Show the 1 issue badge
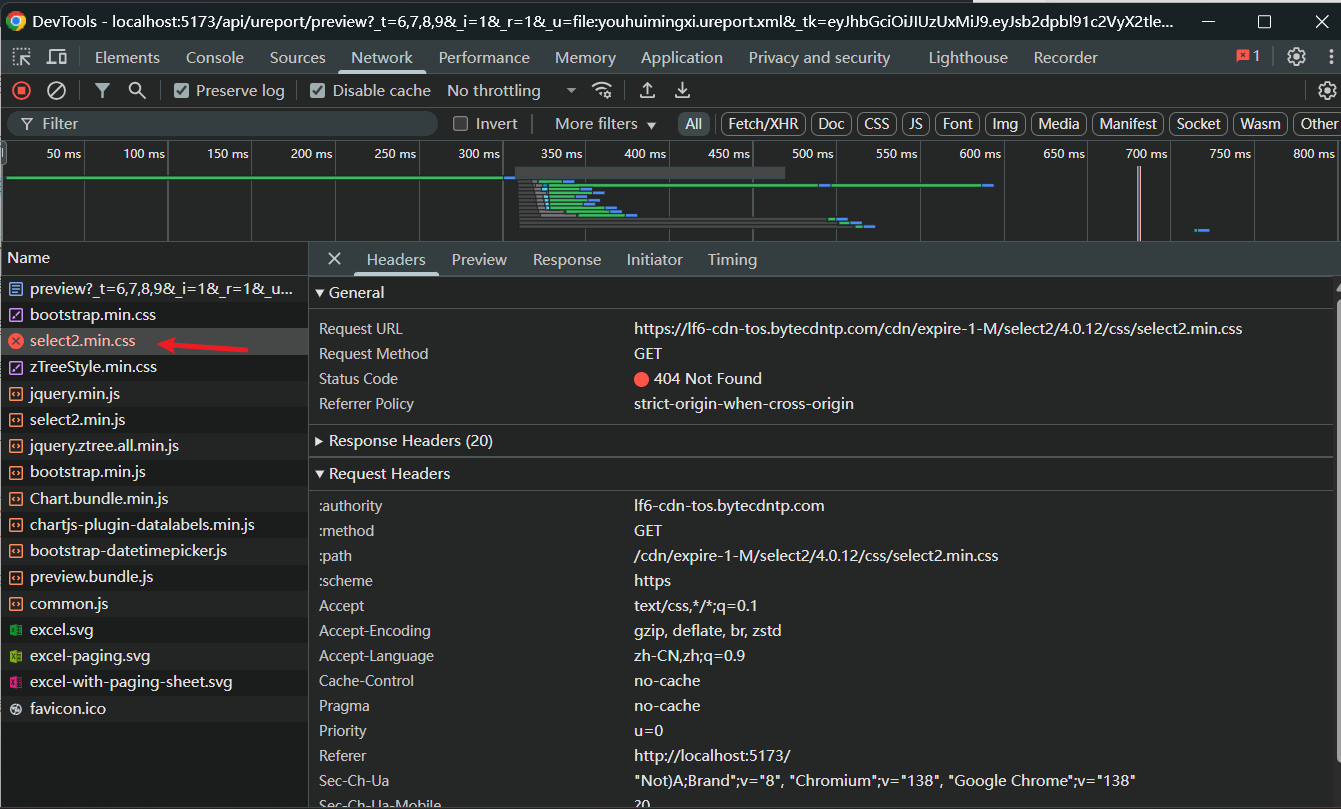Screen dimensions: 1341x809 (1248, 56)
